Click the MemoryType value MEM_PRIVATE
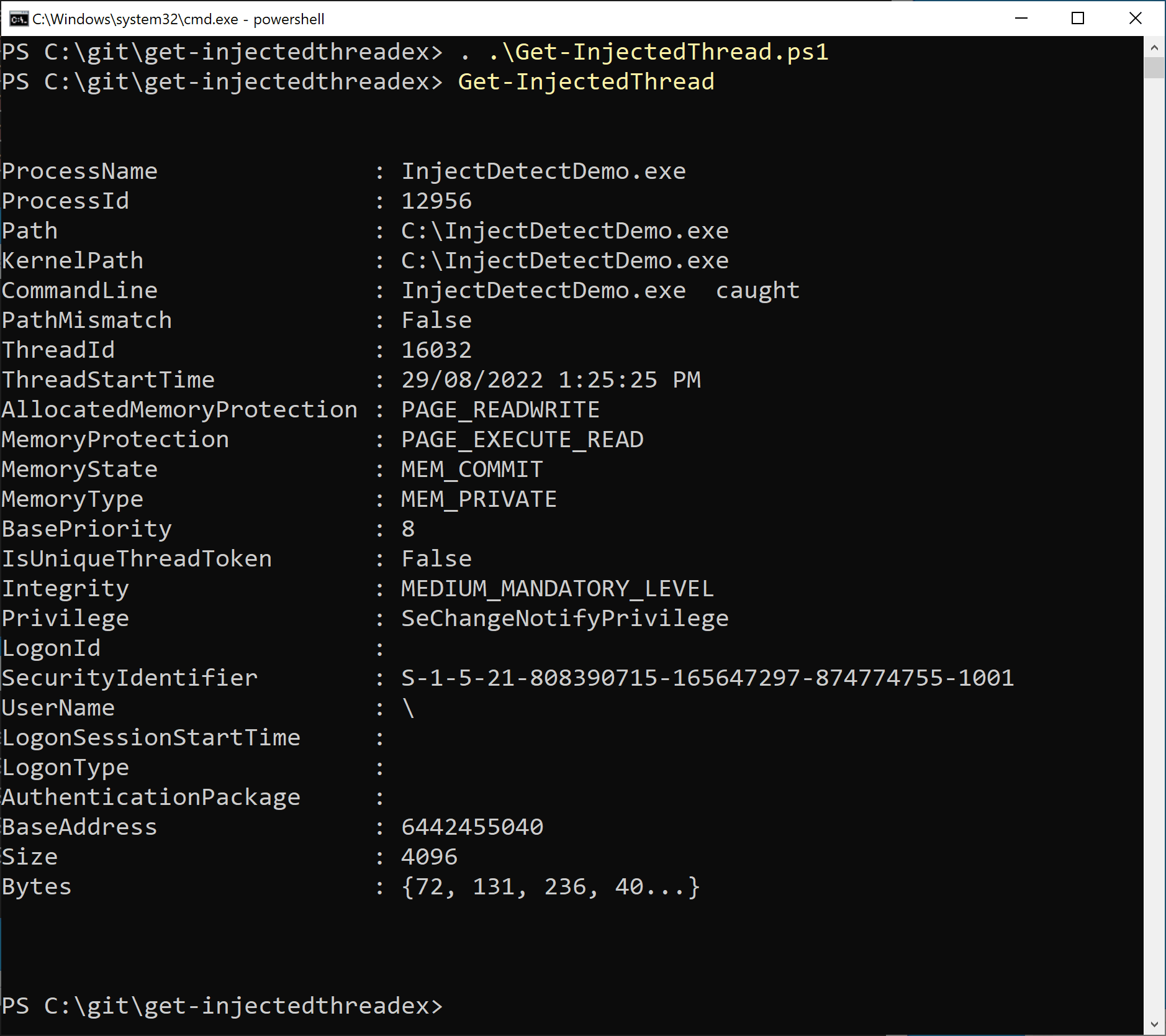The image size is (1166, 1036). point(479,499)
